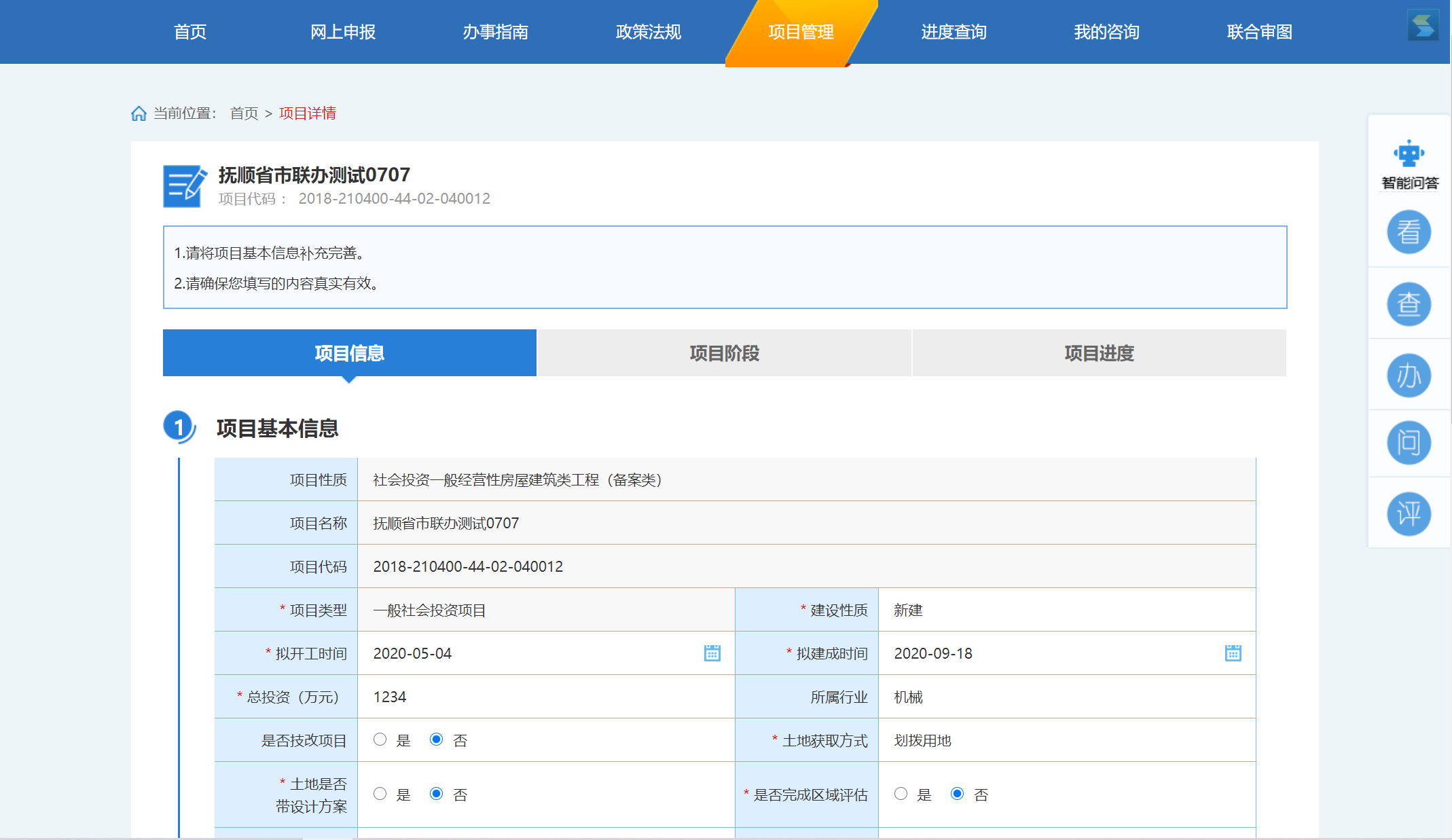Switch to the 项目进度 tab
The width and height of the screenshot is (1452, 840).
(x=1100, y=353)
